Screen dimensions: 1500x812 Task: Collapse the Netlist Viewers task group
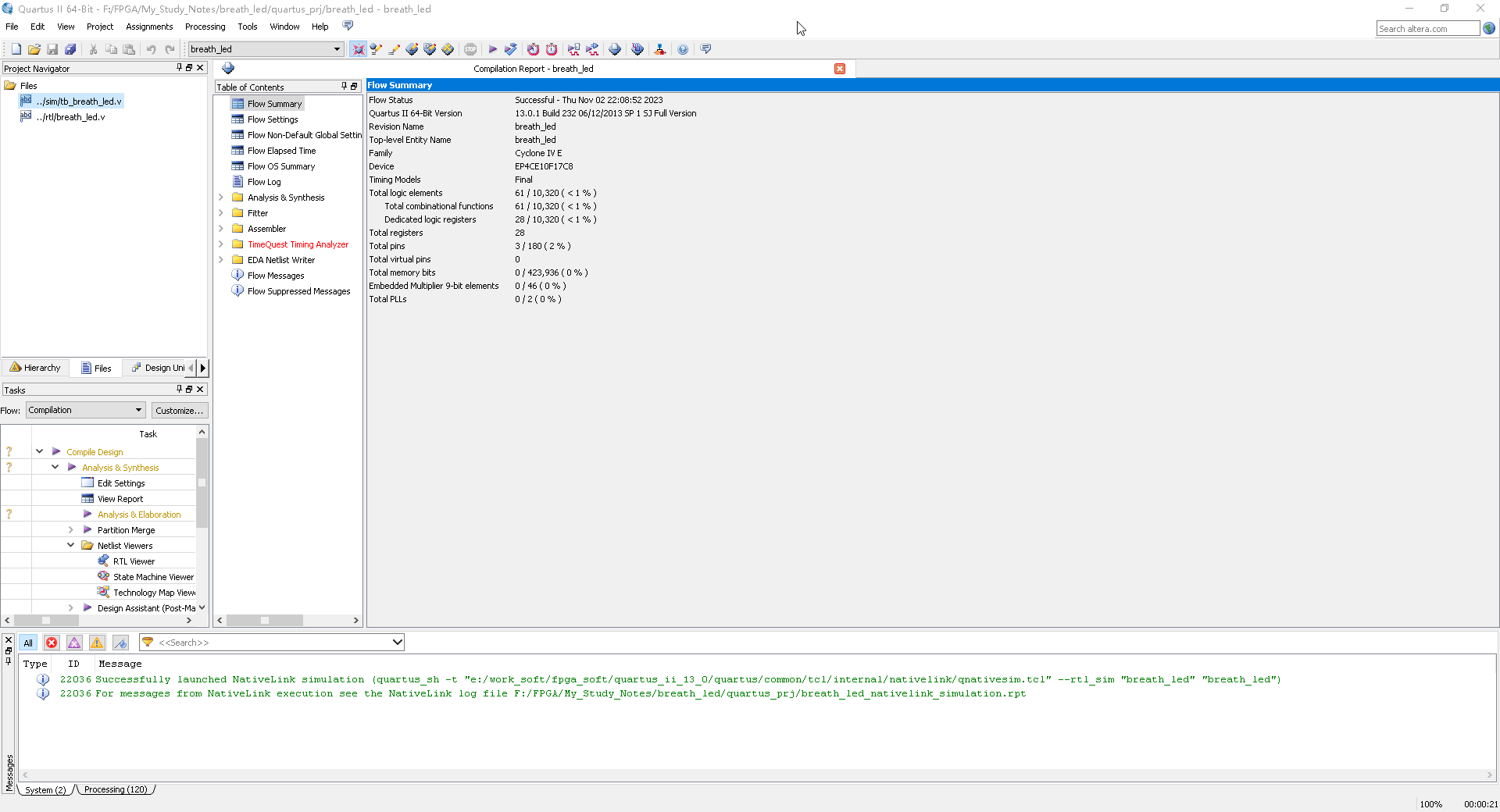[x=70, y=545]
